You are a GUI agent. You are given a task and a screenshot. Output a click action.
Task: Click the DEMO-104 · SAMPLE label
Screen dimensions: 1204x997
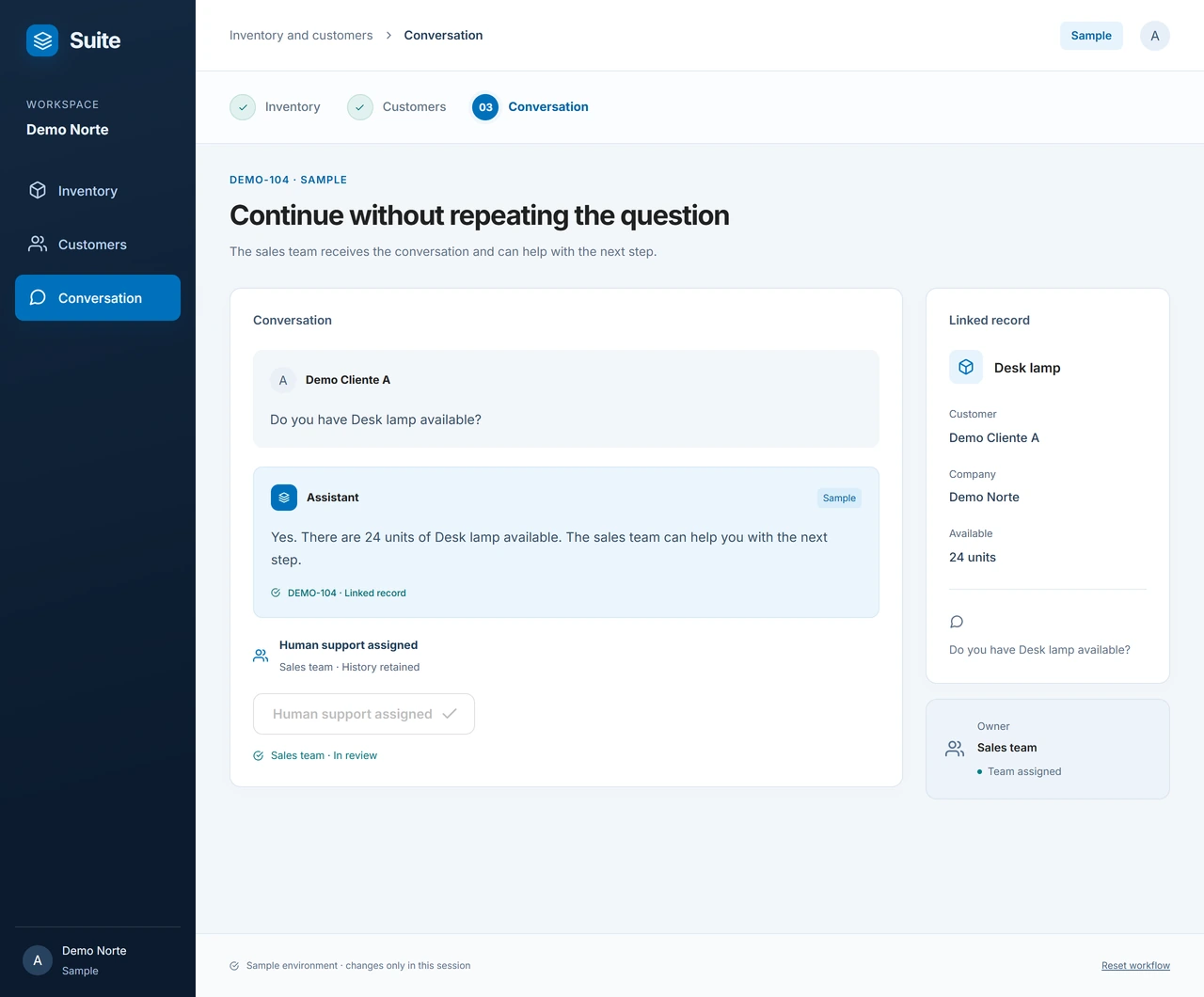288,180
